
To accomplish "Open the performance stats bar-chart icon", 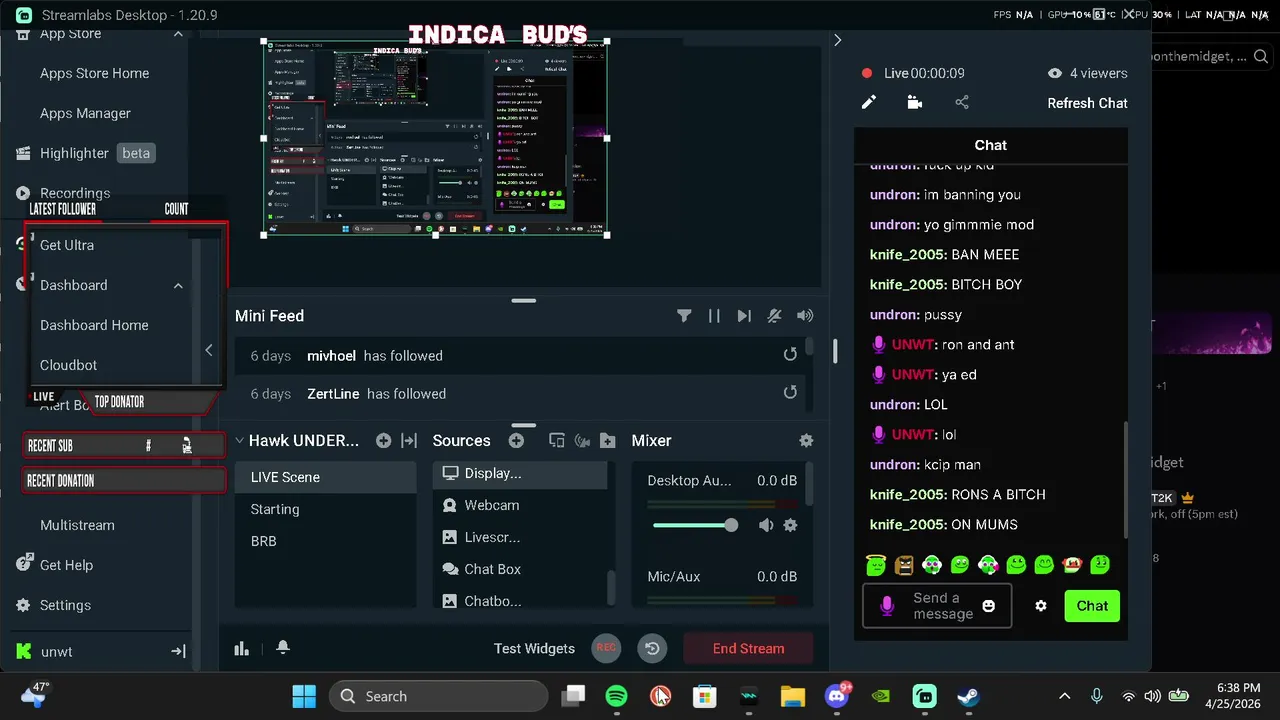I will pos(241,648).
